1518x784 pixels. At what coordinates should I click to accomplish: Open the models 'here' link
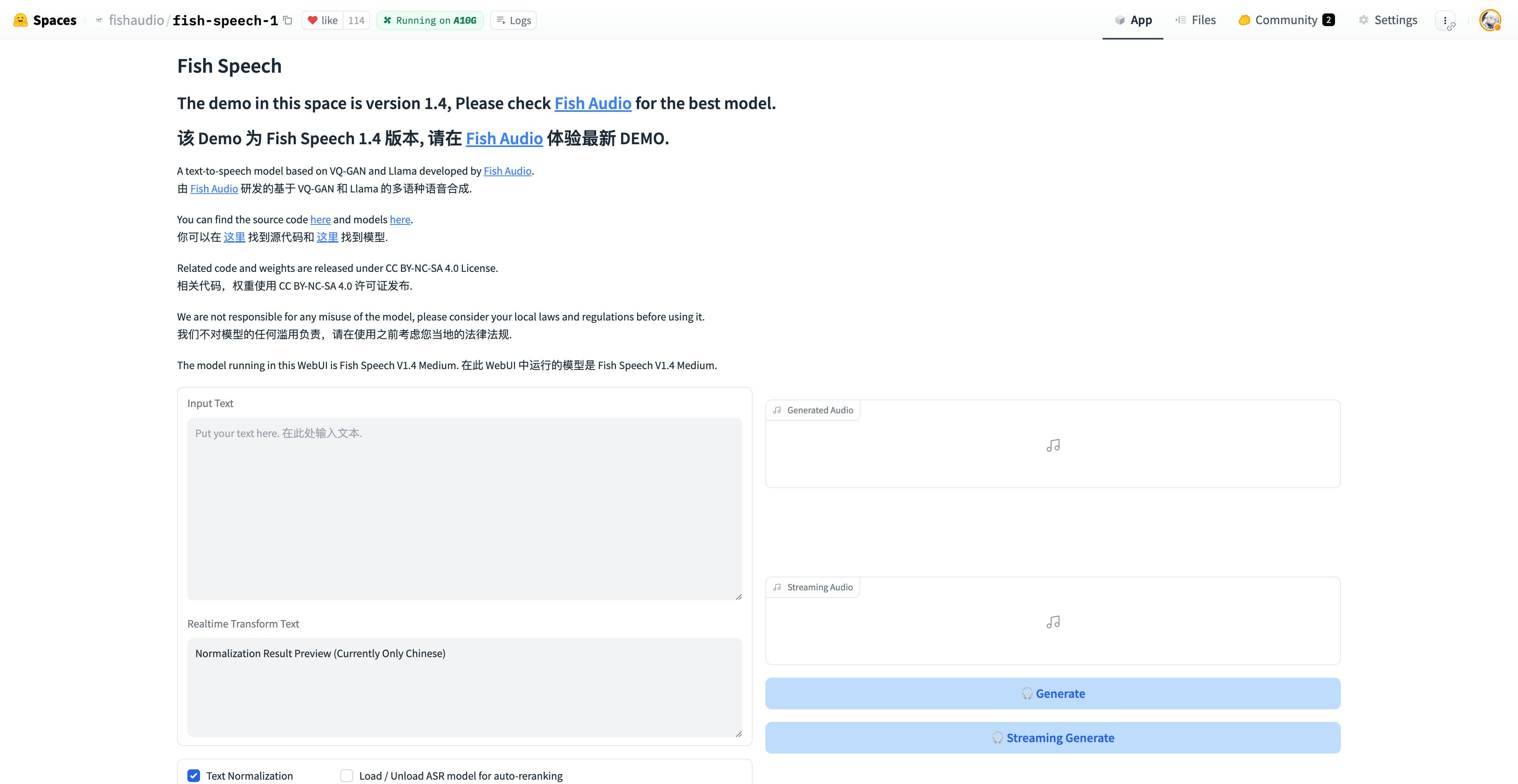pos(400,219)
